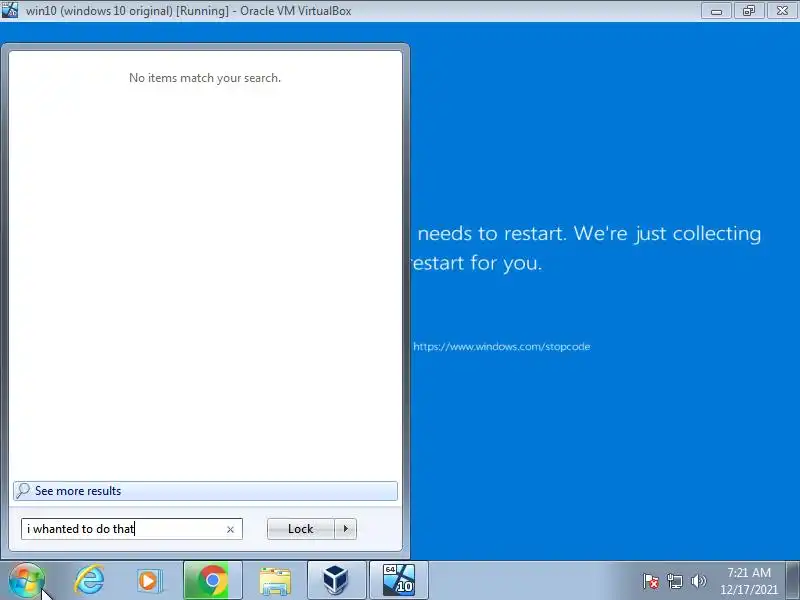This screenshot has width=800, height=600.
Task: Minimize the VirtualBox VM window
Action: click(716, 11)
